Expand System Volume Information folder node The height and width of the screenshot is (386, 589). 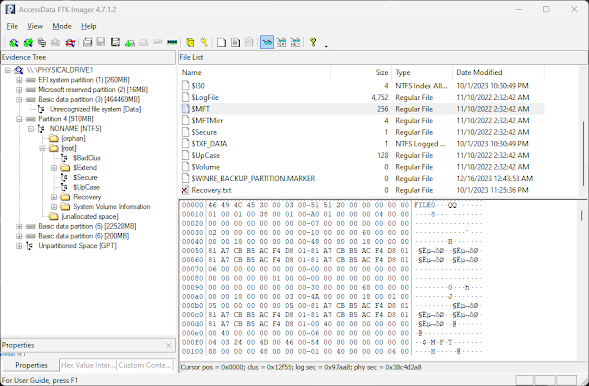(x=54, y=207)
